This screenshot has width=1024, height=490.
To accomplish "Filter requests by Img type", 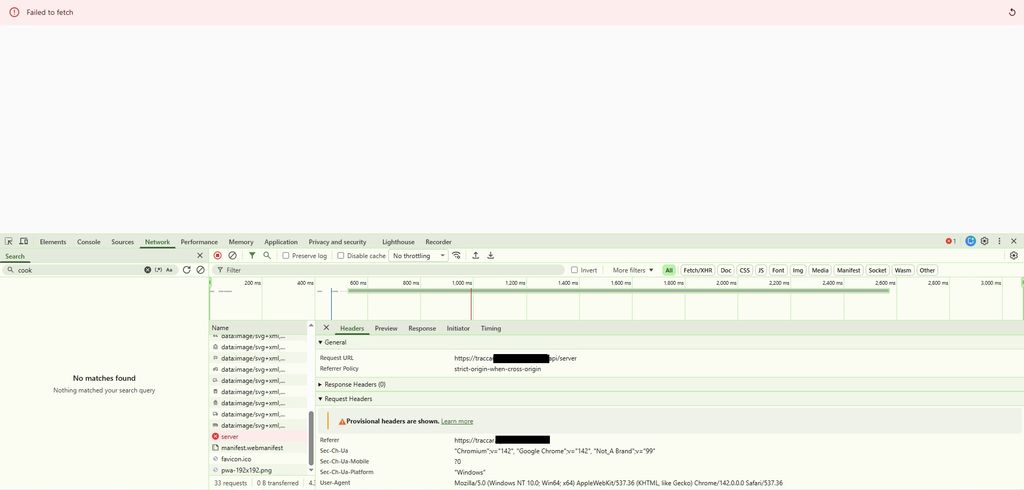I will pos(798,270).
